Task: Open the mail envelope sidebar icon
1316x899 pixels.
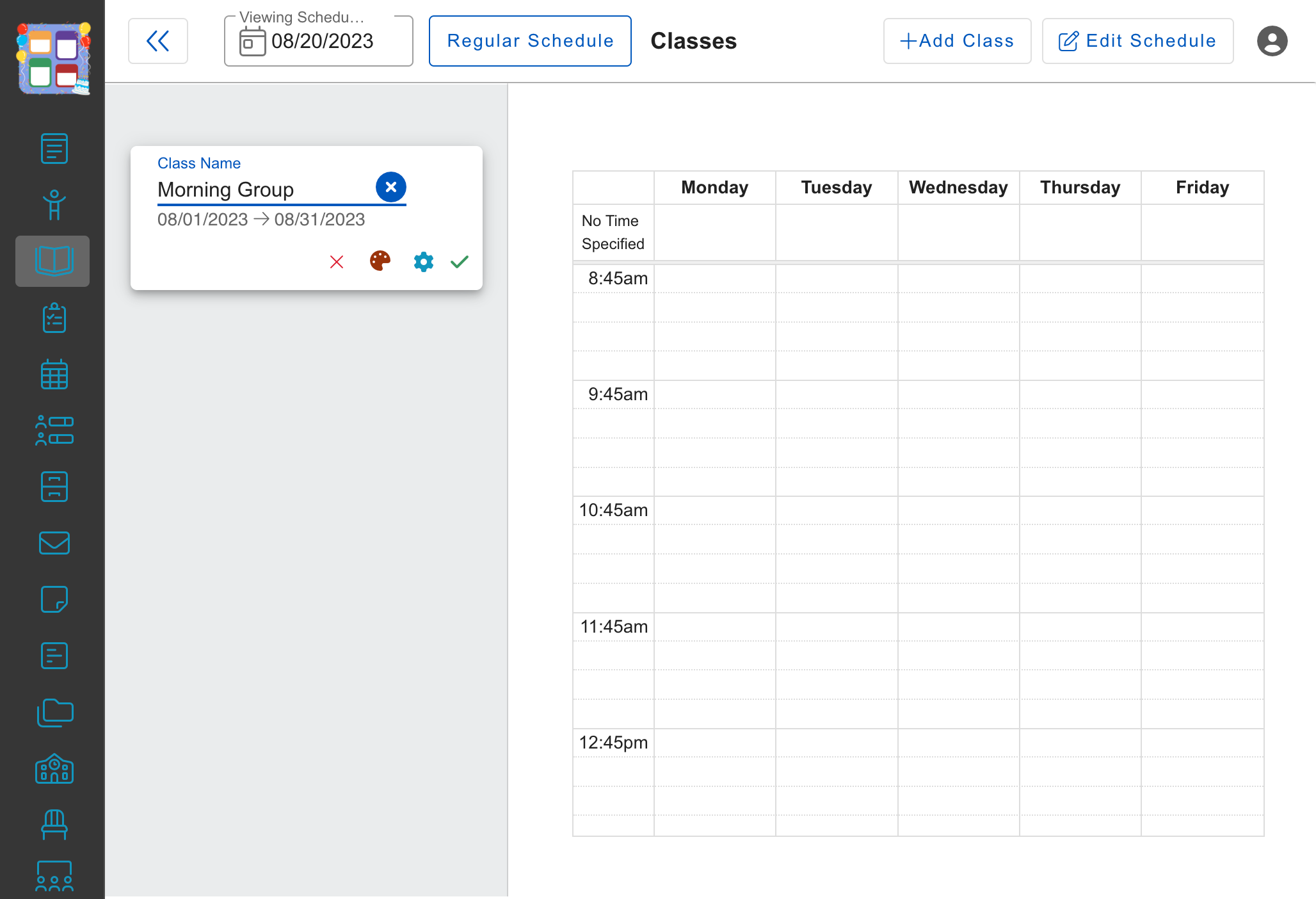Action: coord(54,543)
